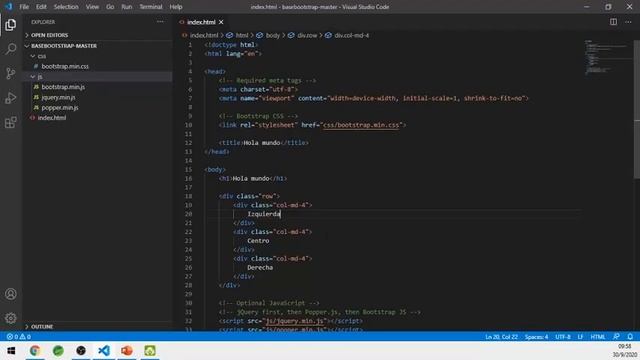Open Visual Studio Code taskbar icon
The width and height of the screenshot is (640, 360).
click(x=104, y=351)
